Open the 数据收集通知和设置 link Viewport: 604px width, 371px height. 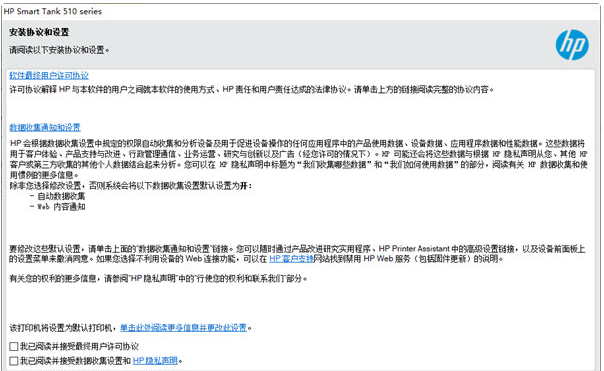[45, 127]
